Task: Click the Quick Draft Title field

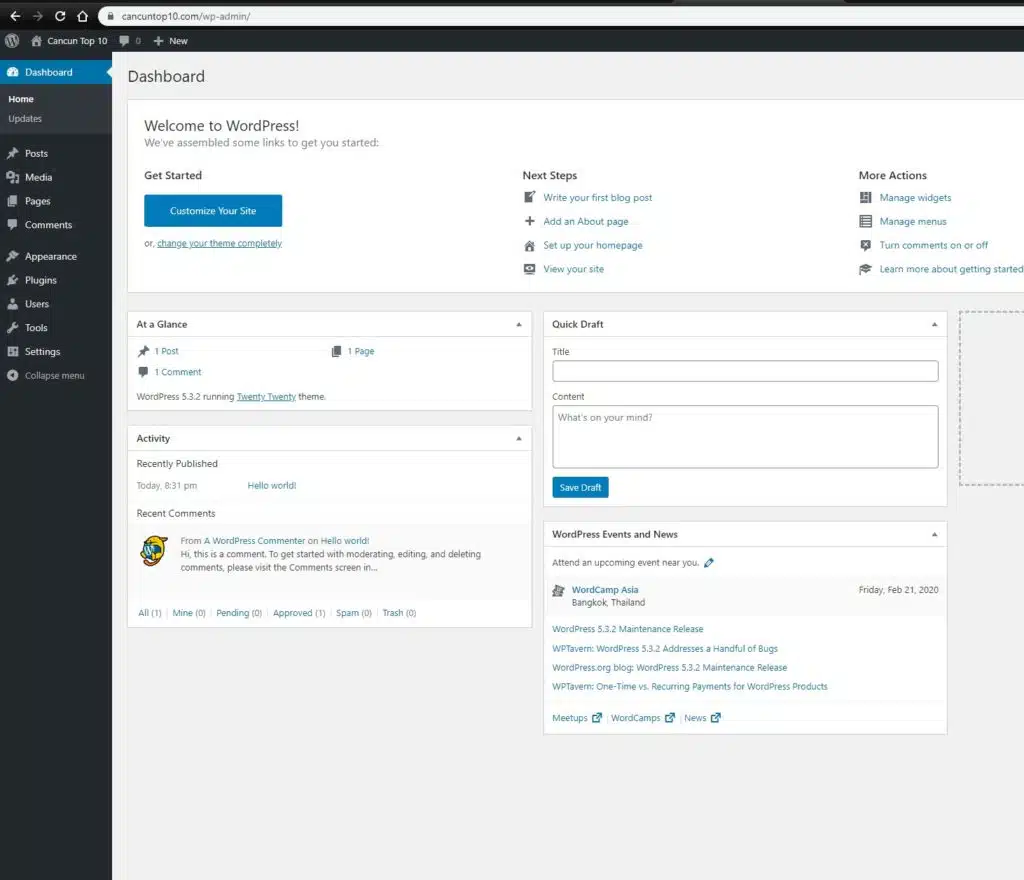Action: point(745,371)
